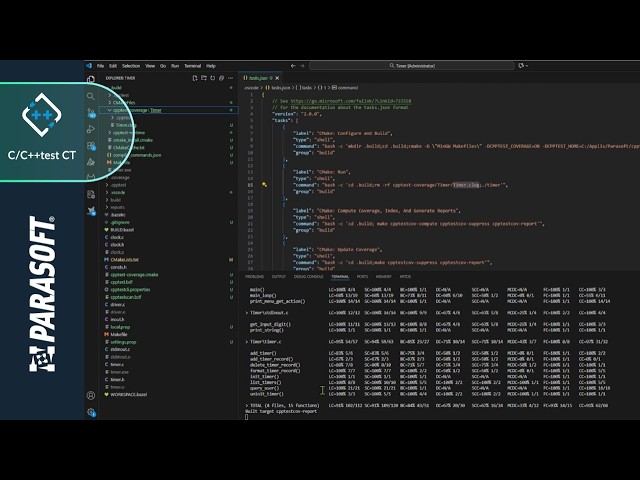
Task: Open the Run menu
Action: [x=175, y=66]
